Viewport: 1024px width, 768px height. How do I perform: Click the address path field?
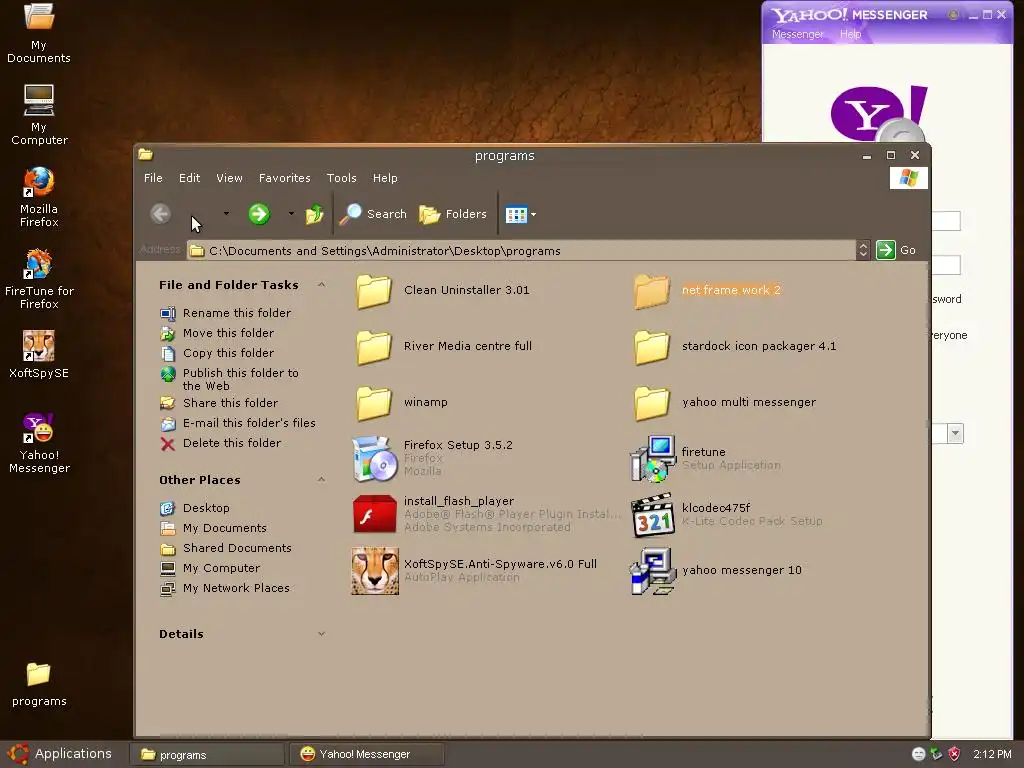[521, 251]
